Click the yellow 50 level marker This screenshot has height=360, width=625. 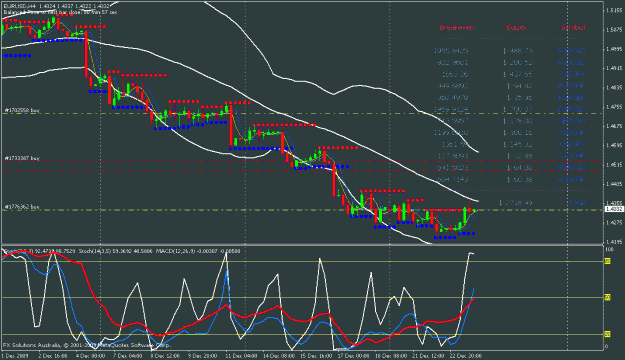point(608,297)
